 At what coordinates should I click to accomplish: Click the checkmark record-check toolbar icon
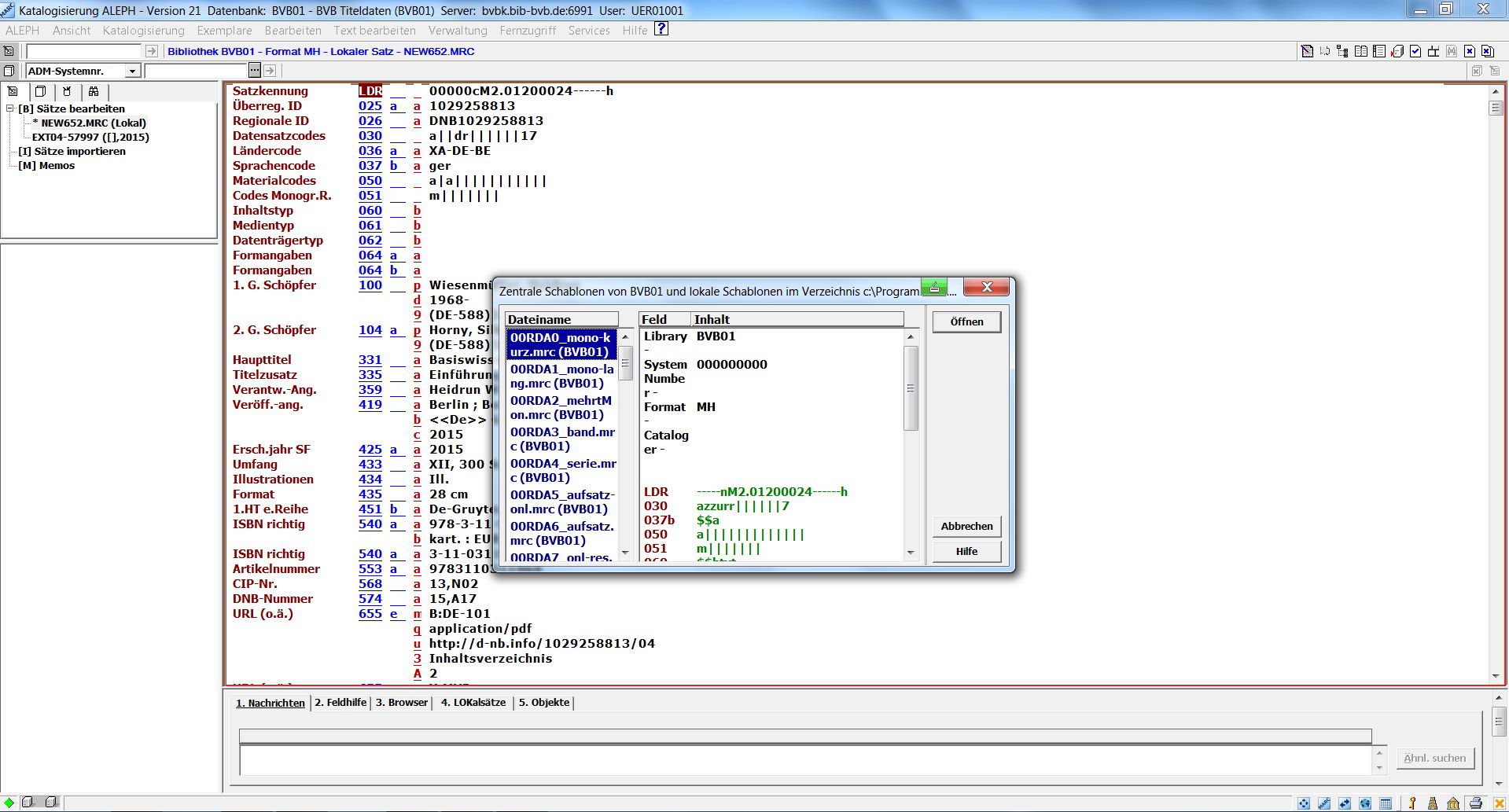coord(1415,51)
